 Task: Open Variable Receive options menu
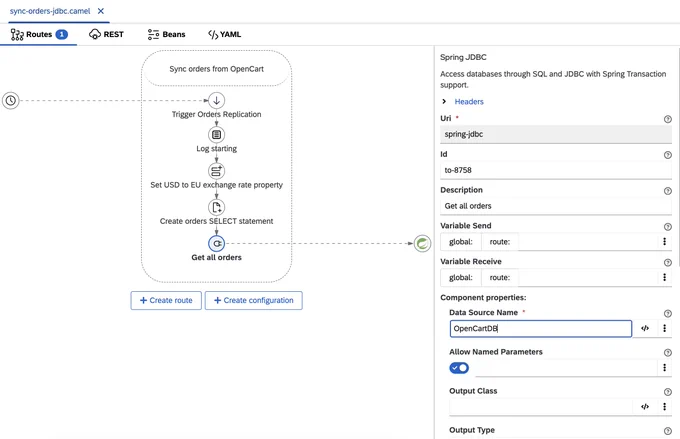pos(664,277)
